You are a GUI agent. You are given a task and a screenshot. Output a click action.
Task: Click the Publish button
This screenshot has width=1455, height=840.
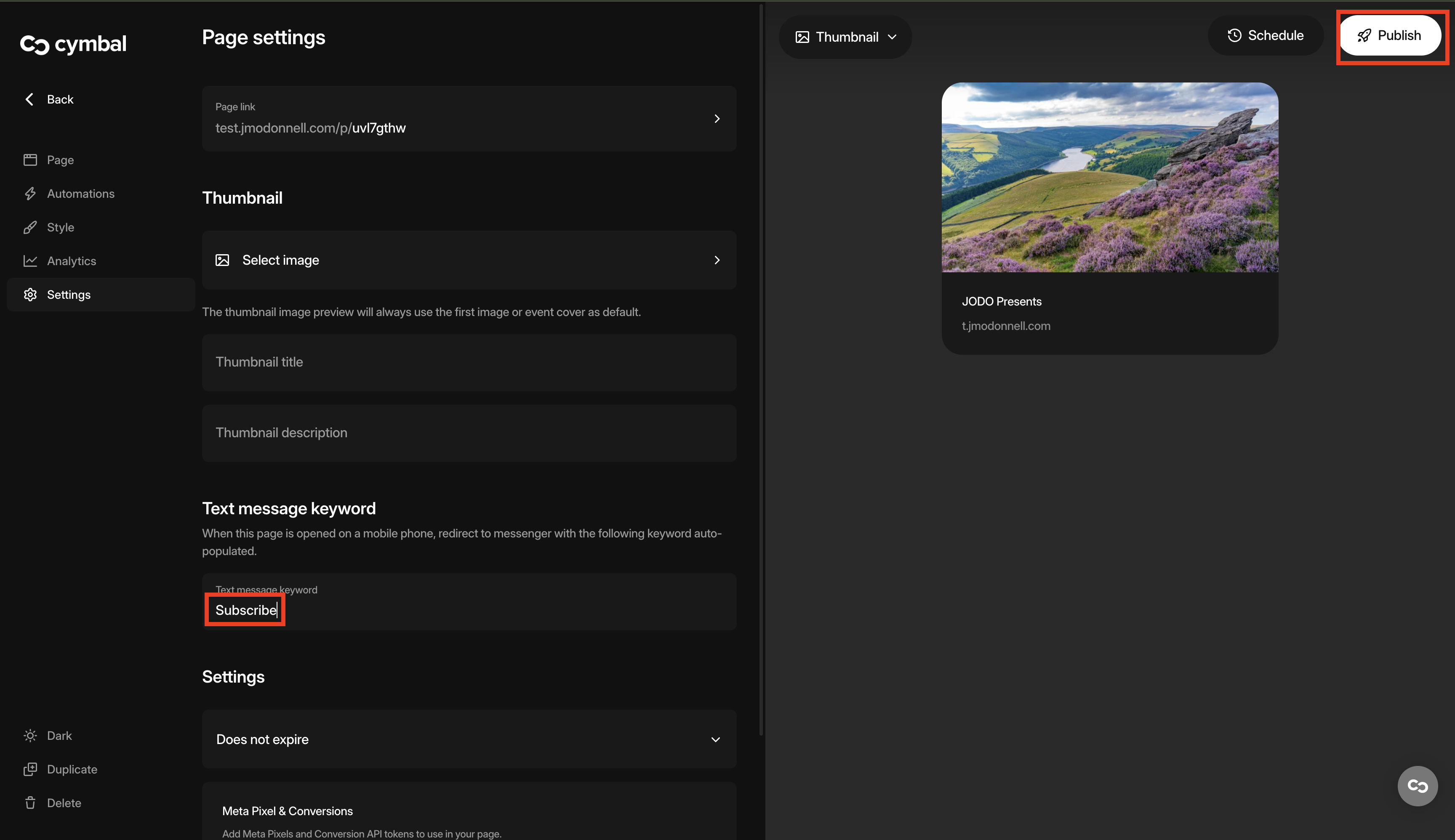1390,36
